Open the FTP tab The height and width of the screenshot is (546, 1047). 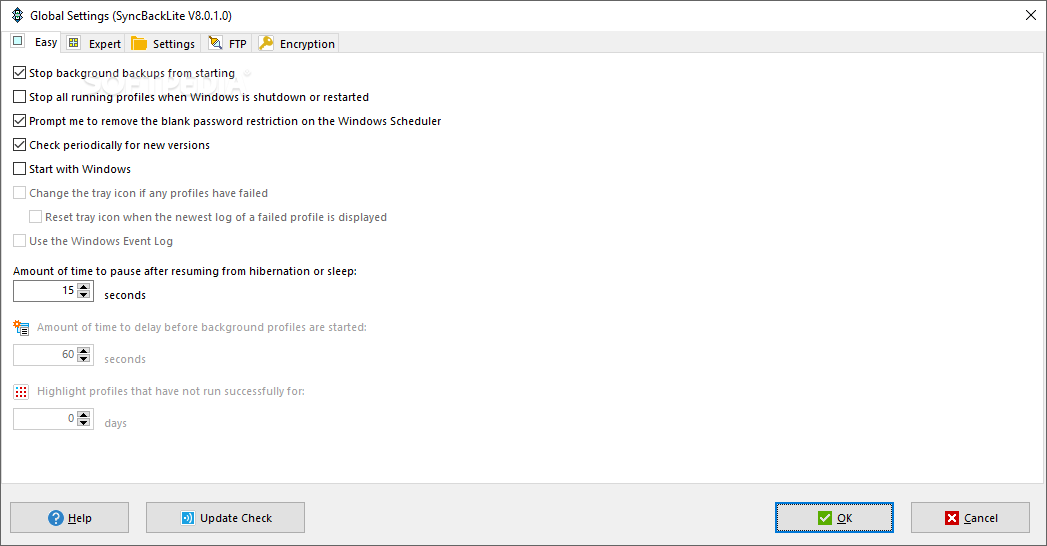click(x=227, y=43)
